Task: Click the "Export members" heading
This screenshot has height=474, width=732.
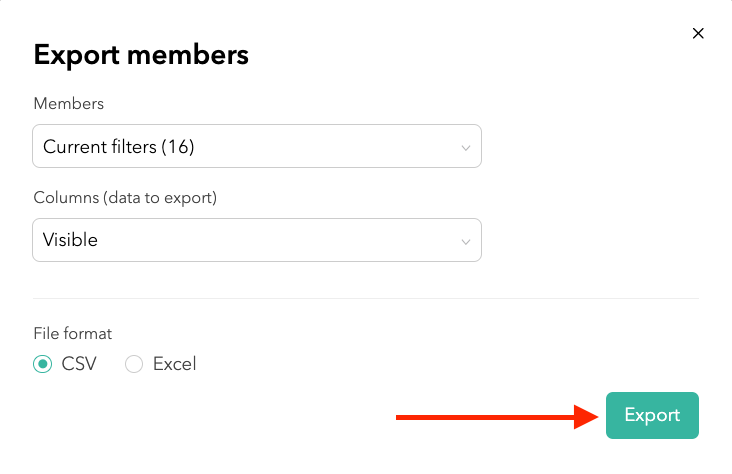Action: [x=141, y=55]
